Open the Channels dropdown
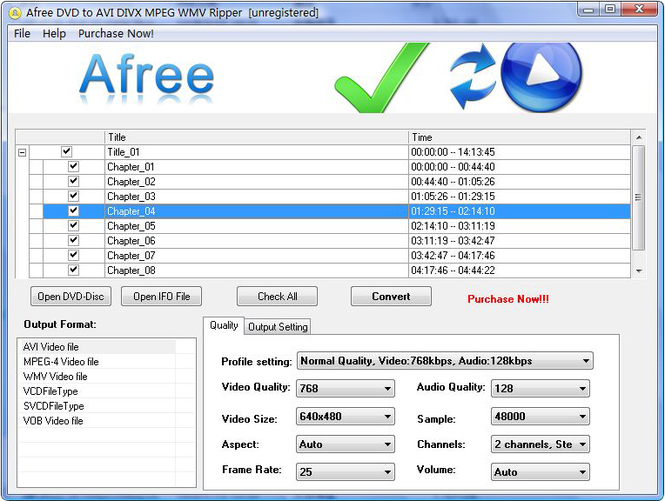 540,444
